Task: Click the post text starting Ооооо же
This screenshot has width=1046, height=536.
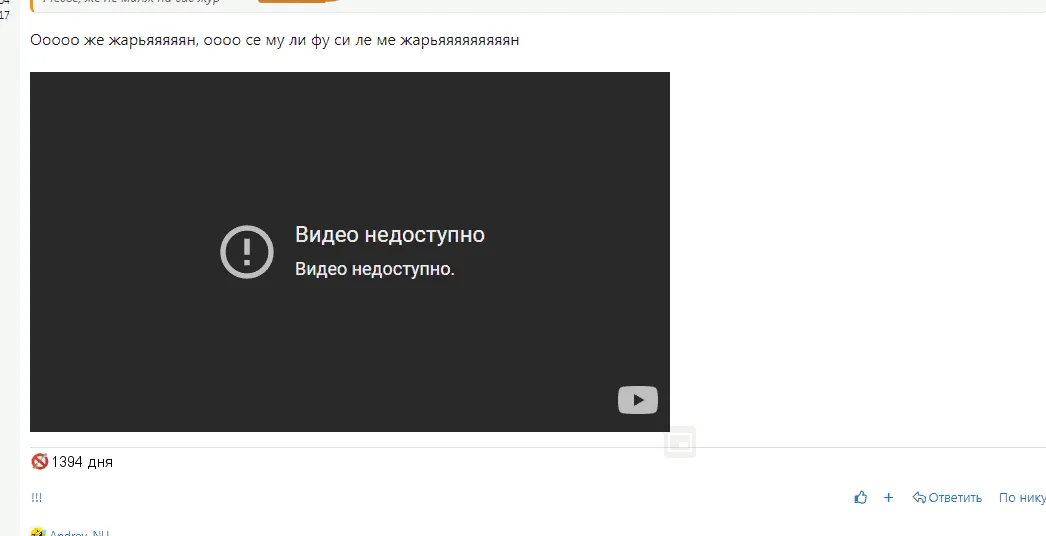Action: (274, 40)
